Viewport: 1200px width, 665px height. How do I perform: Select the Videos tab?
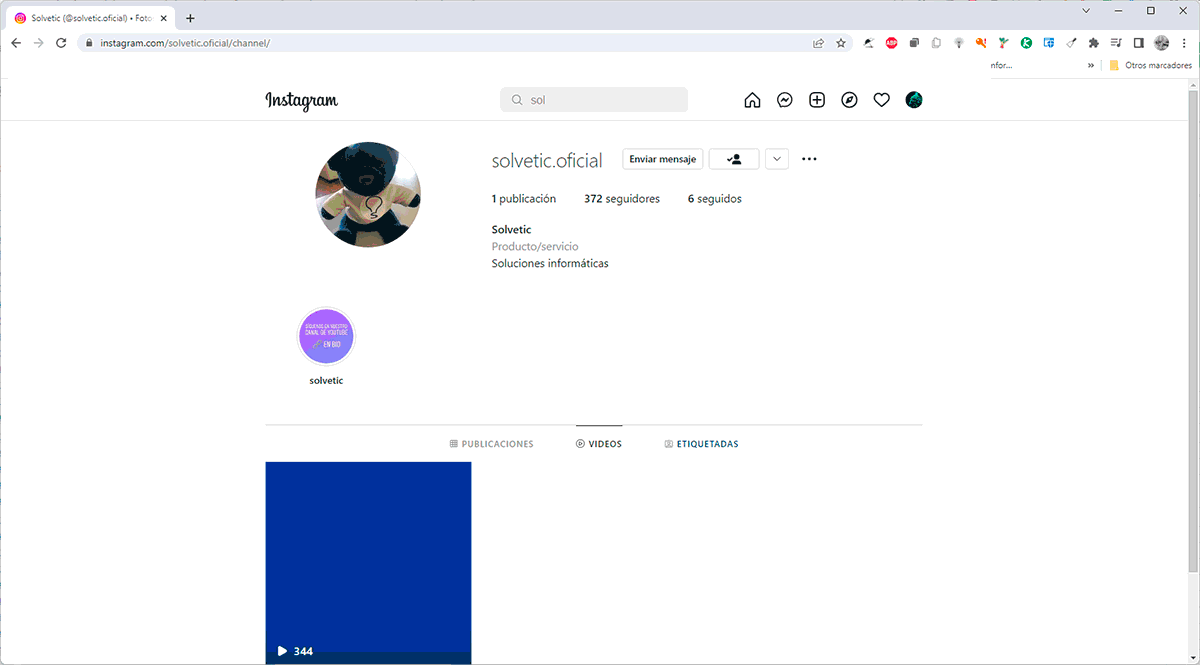pos(599,444)
